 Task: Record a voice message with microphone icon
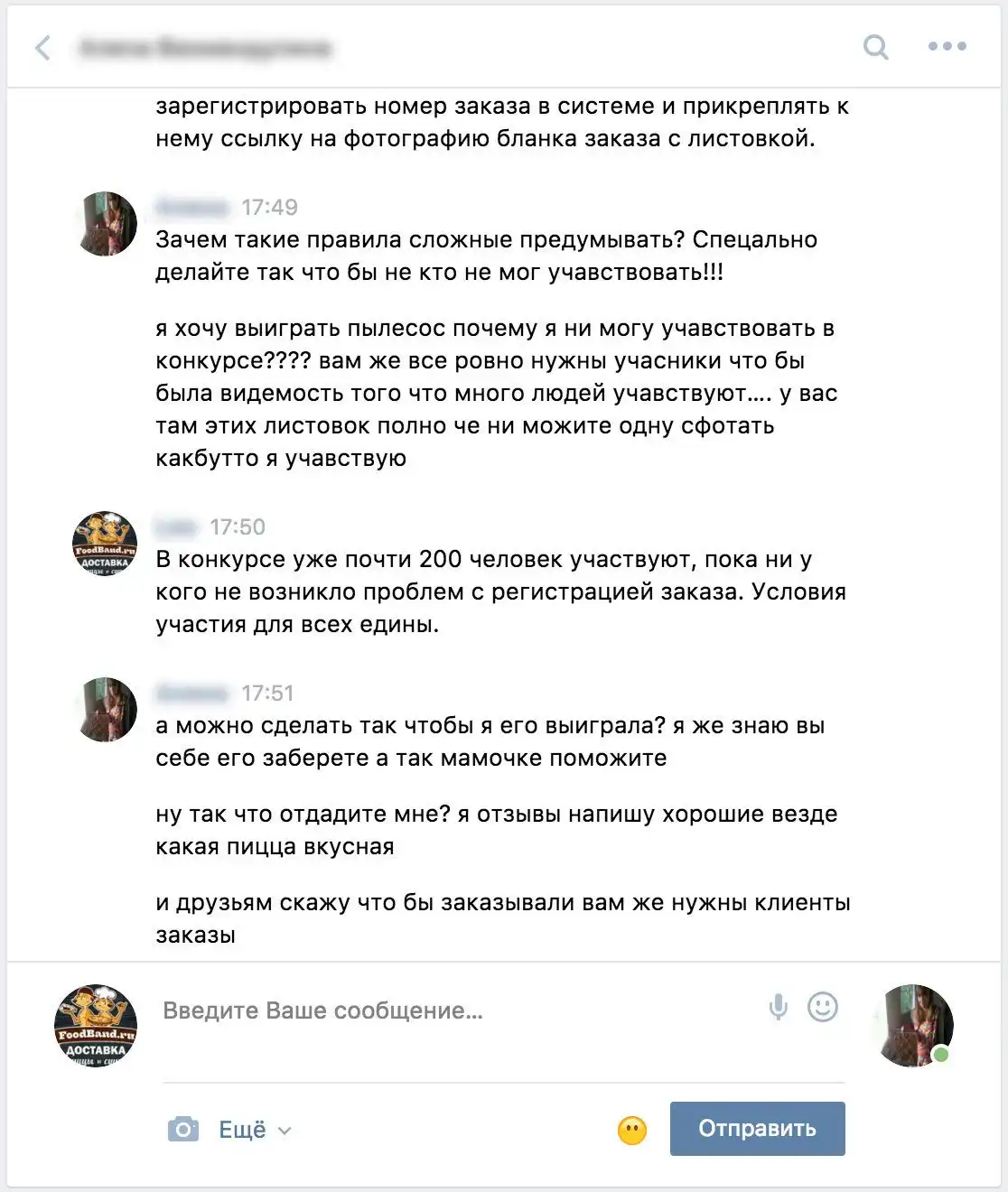tap(778, 1007)
